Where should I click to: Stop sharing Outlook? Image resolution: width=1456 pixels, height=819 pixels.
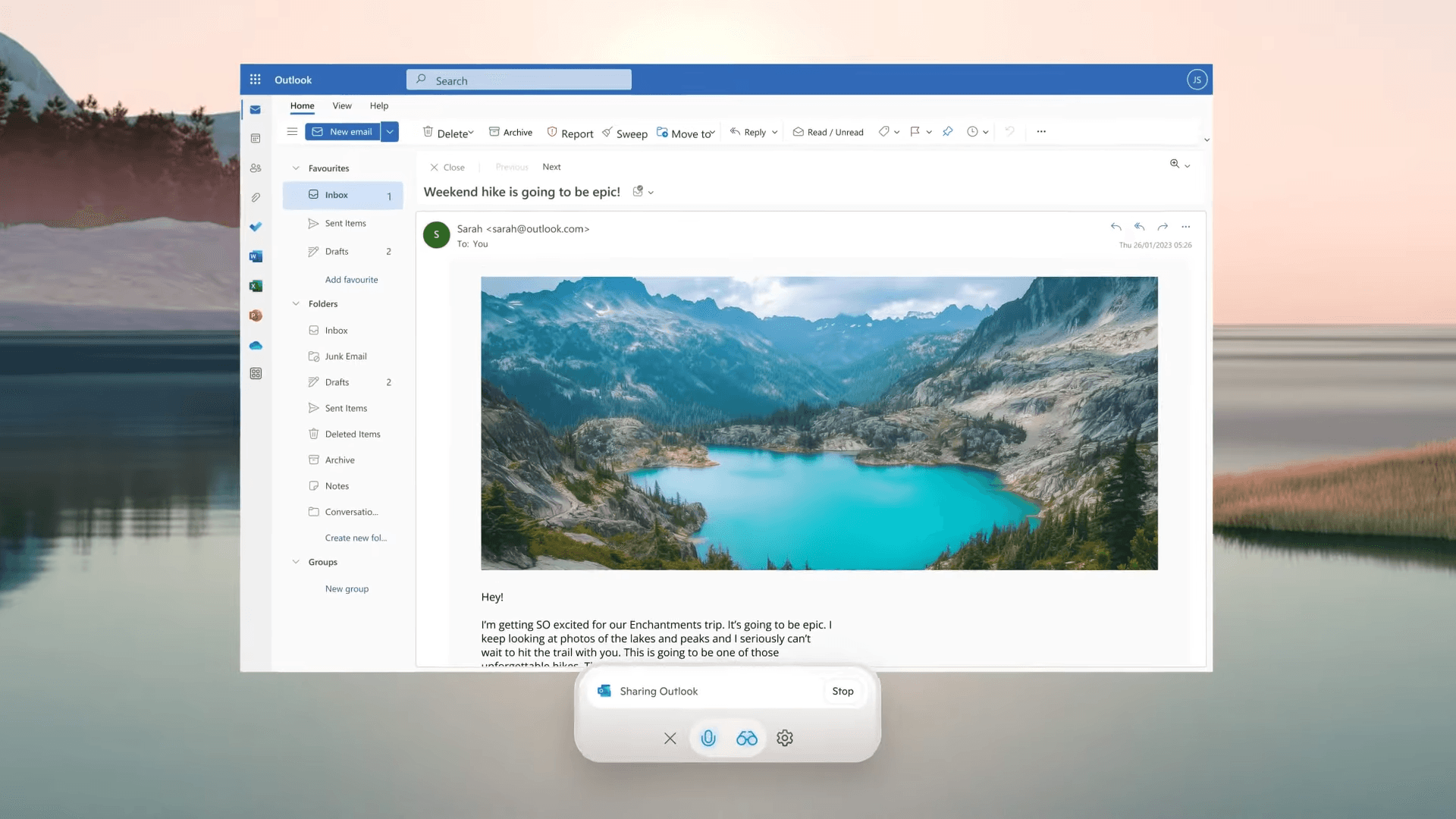point(843,691)
